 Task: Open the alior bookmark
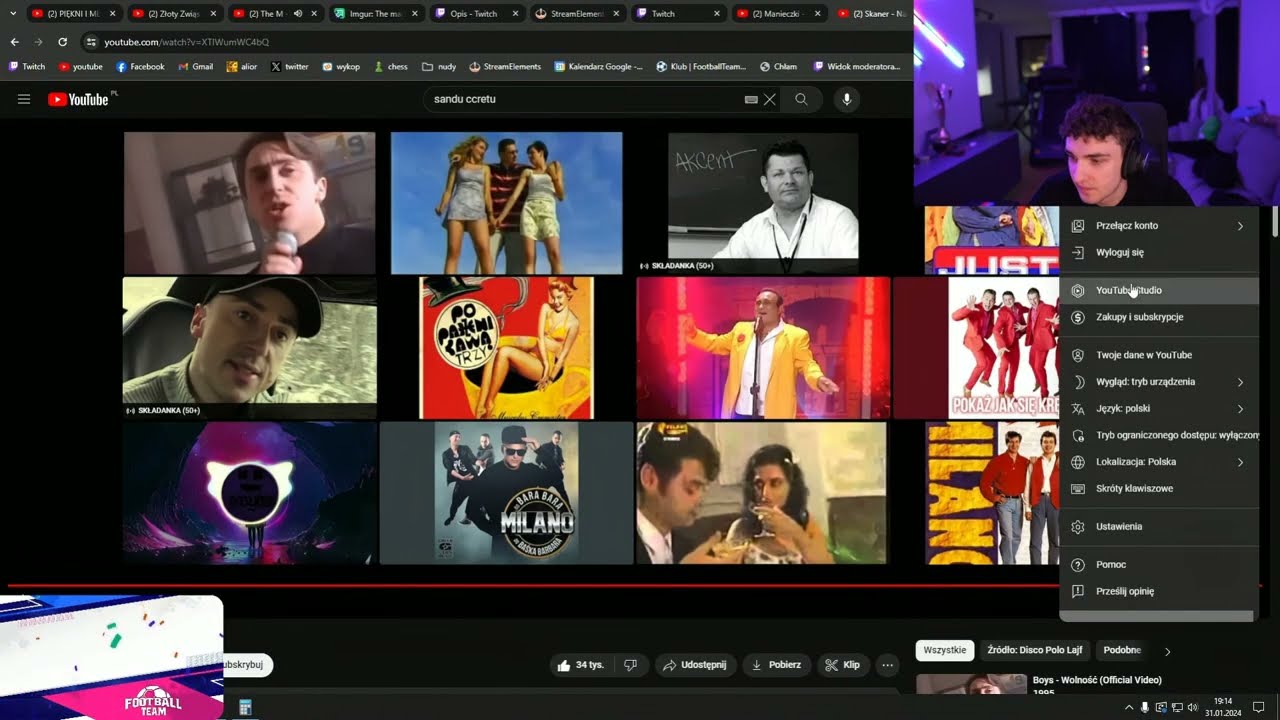point(242,67)
